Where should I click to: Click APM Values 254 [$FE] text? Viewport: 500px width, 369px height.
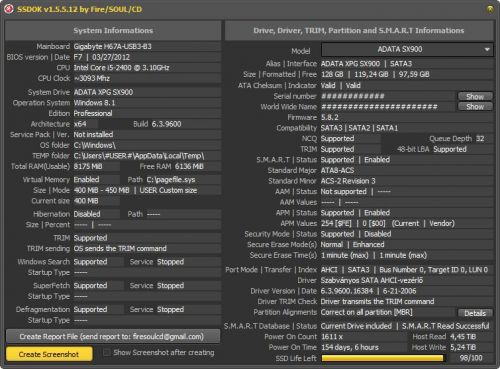(x=336, y=223)
